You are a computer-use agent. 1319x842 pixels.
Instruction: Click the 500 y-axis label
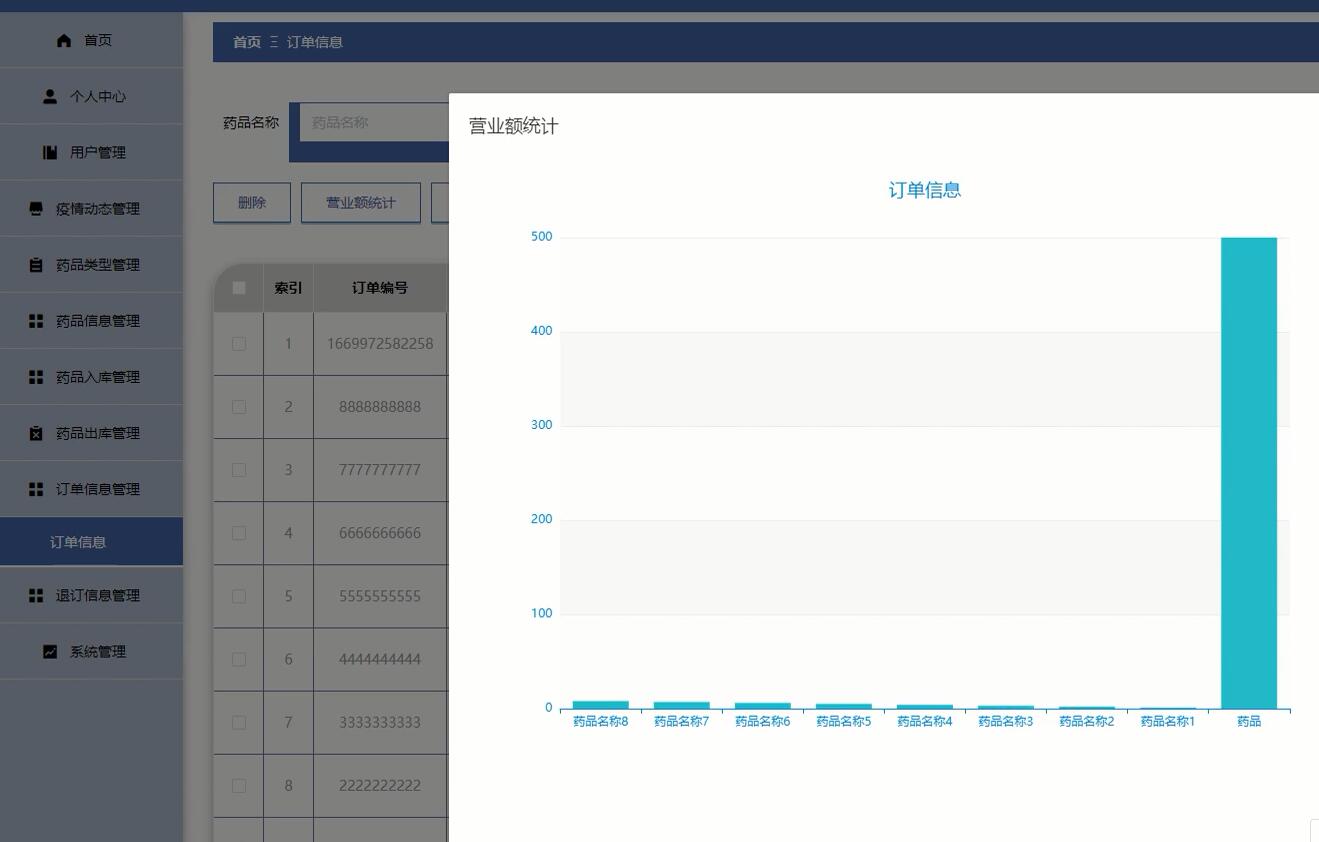542,237
